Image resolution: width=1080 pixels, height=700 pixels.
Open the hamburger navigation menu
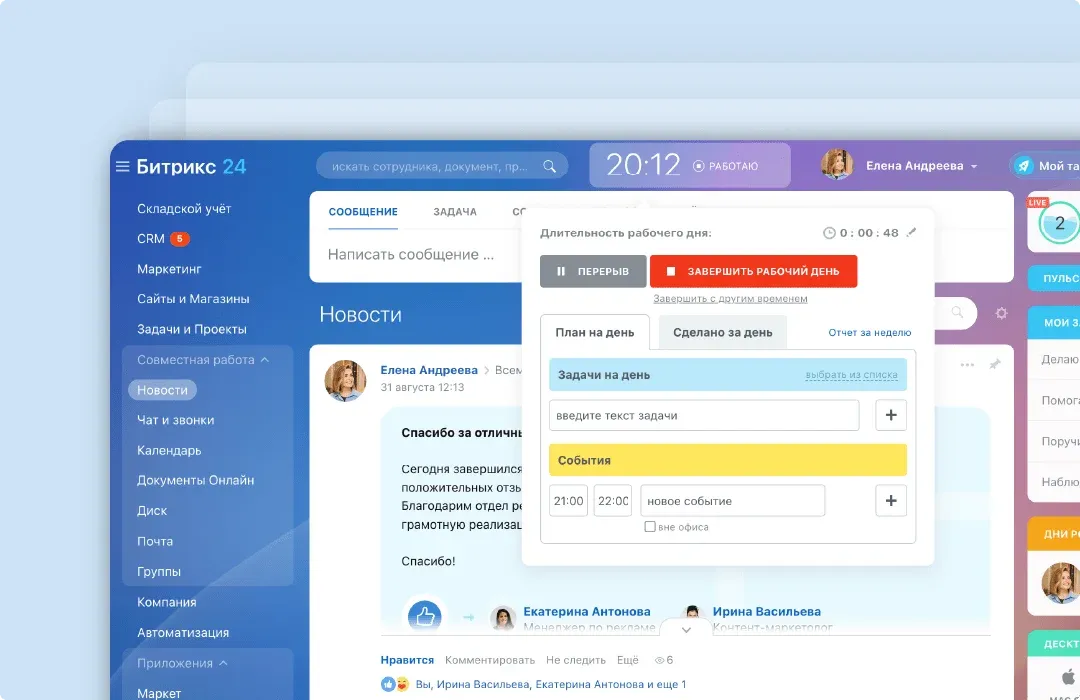(x=123, y=165)
